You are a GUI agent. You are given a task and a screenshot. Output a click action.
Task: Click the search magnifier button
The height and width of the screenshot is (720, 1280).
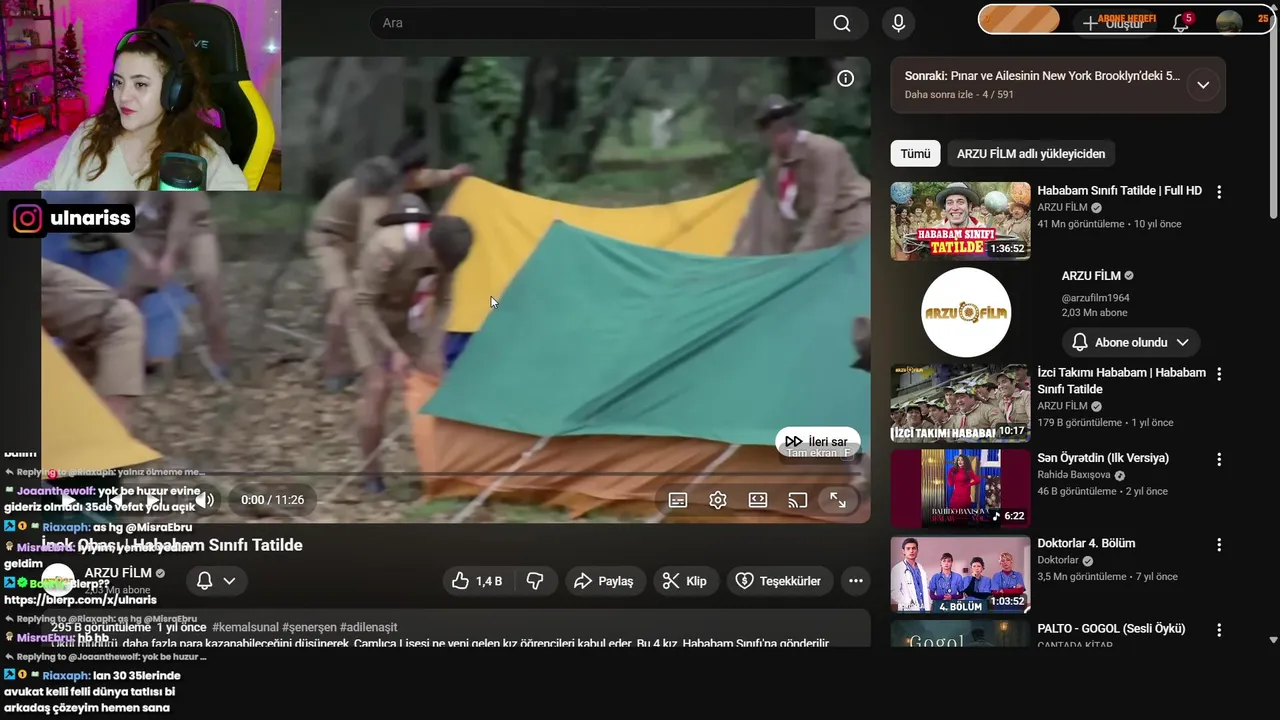click(x=842, y=23)
